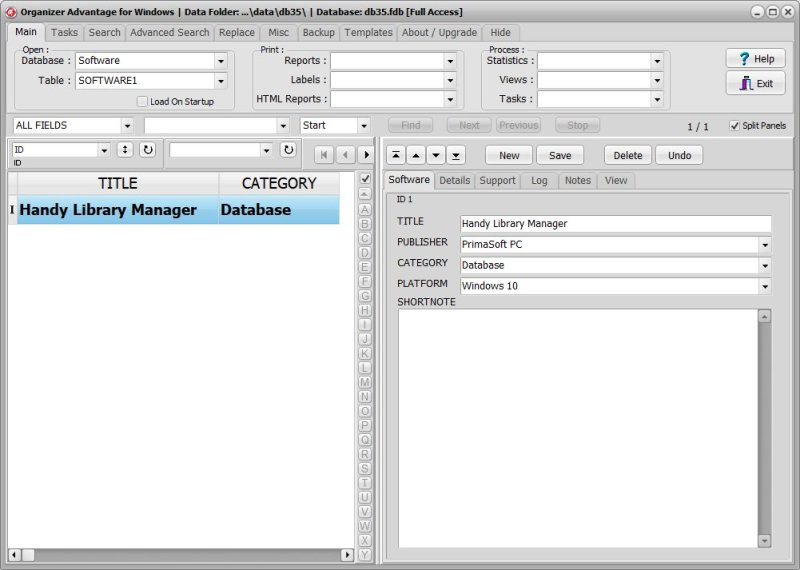The width and height of the screenshot is (800, 570).
Task: Click the horizontal scrollbar thumb under the grid
Action: click(28, 555)
